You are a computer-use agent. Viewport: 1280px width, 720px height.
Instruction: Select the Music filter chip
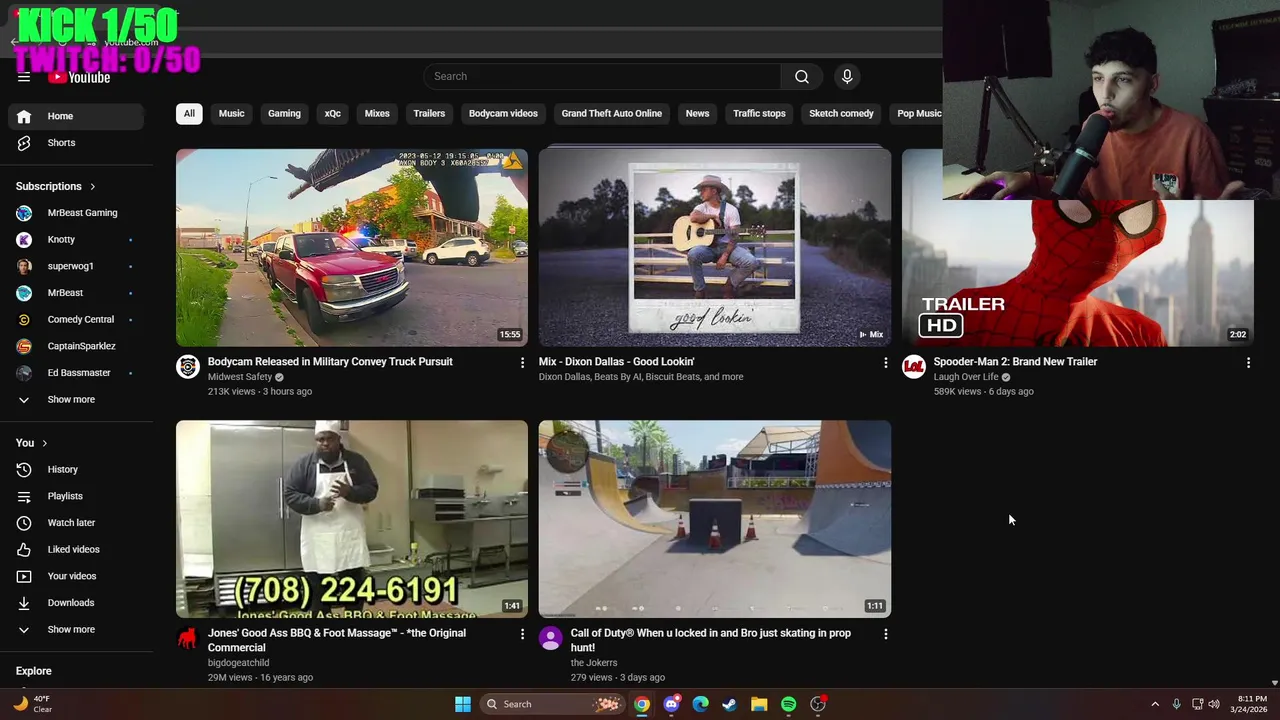pos(231,114)
